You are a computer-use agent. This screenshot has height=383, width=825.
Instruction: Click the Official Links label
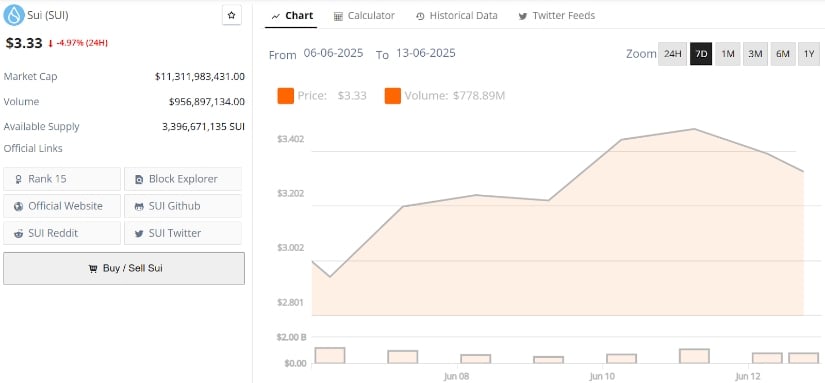tap(33, 149)
